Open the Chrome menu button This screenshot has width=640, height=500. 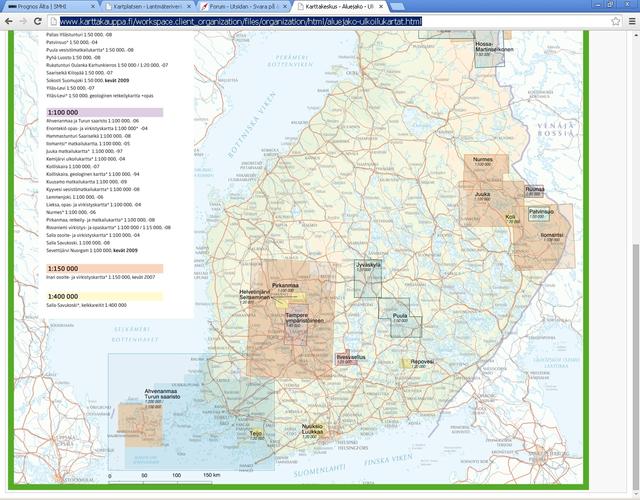point(632,21)
